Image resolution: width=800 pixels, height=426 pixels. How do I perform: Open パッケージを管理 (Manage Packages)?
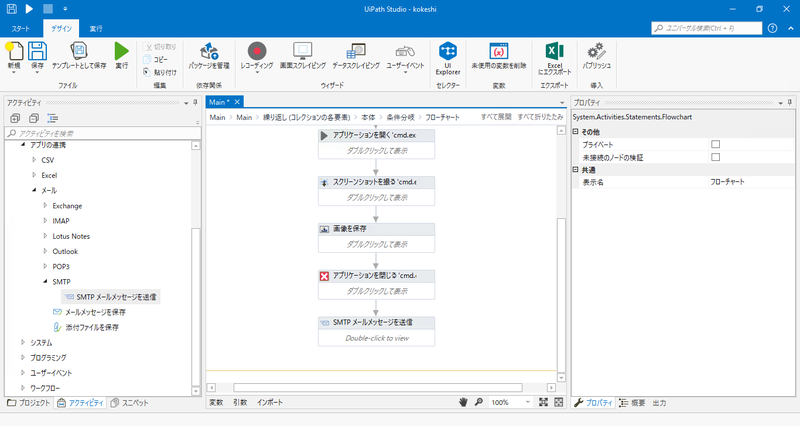[x=209, y=52]
